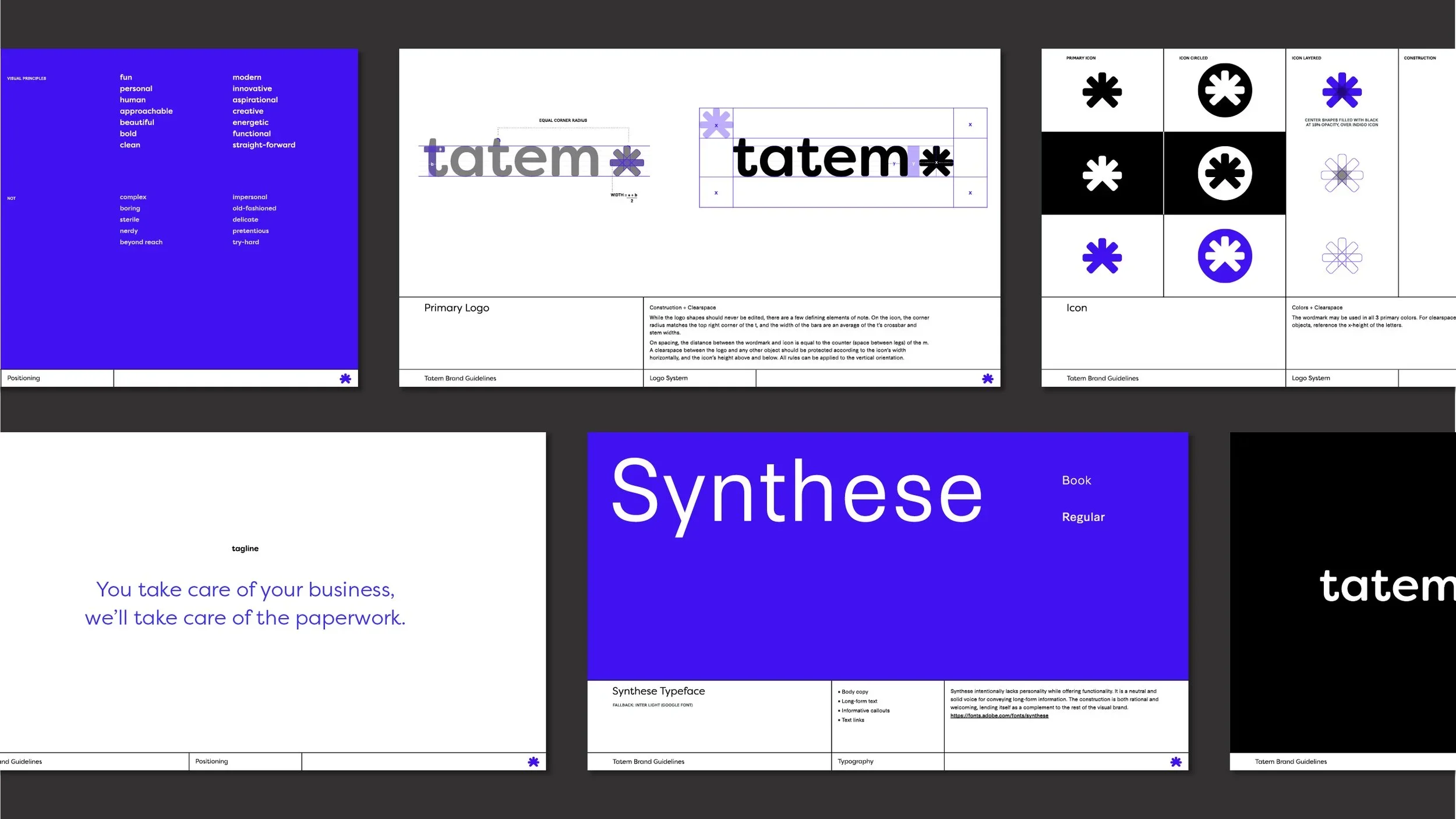This screenshot has width=1456, height=819.
Task: Click the 'FALLBACK: INTER LIGHT' note
Action: tap(652, 705)
